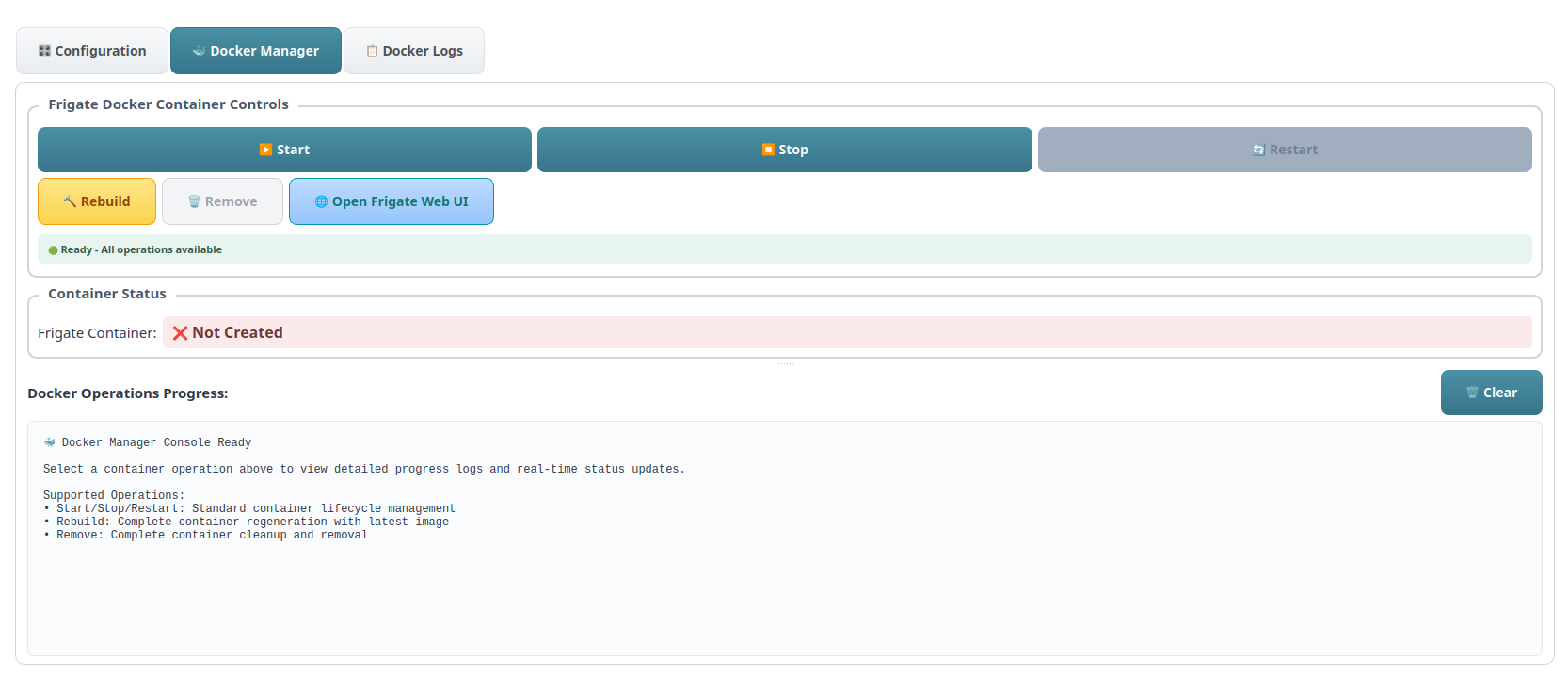
Task: Click the Frigate Docker Container Controls title
Action: [x=168, y=104]
